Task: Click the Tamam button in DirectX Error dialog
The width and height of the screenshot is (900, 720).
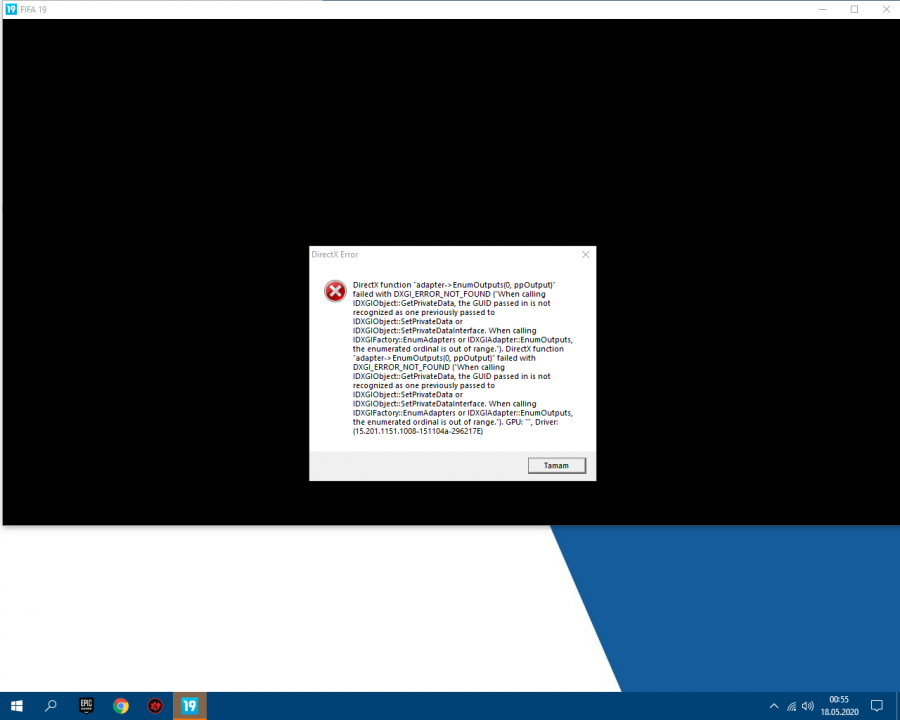Action: [x=556, y=466]
